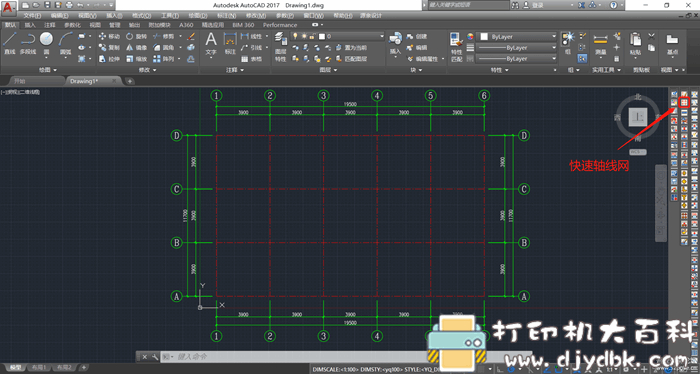Screen dimensions: 700x374
Task: Click the Fillet (圆角) tool
Action: [x=163, y=47]
